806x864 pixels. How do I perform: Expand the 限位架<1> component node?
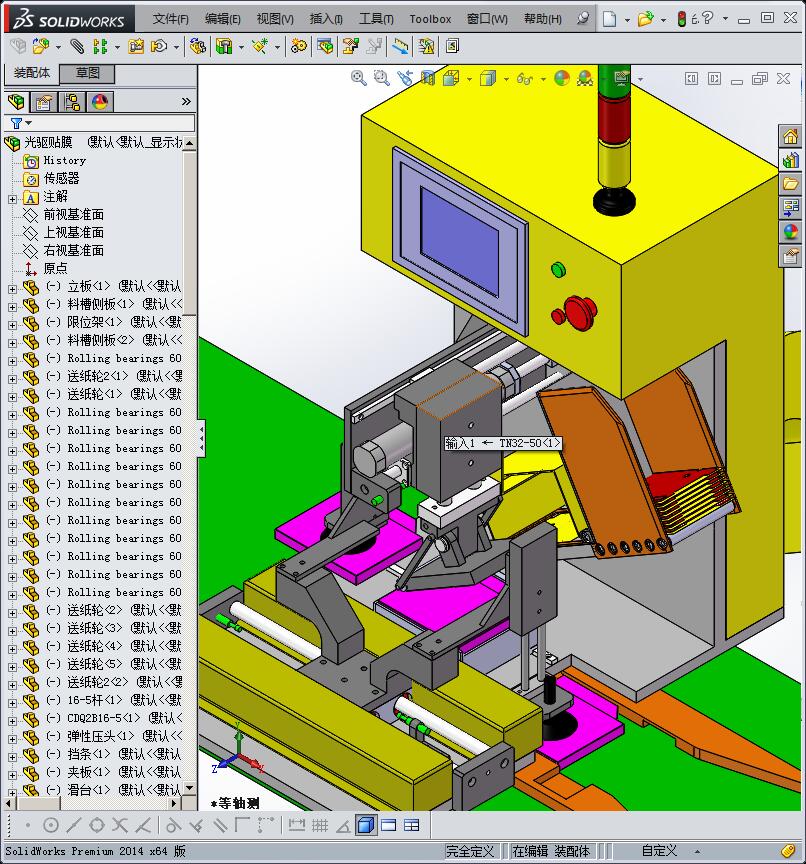click(x=12, y=325)
